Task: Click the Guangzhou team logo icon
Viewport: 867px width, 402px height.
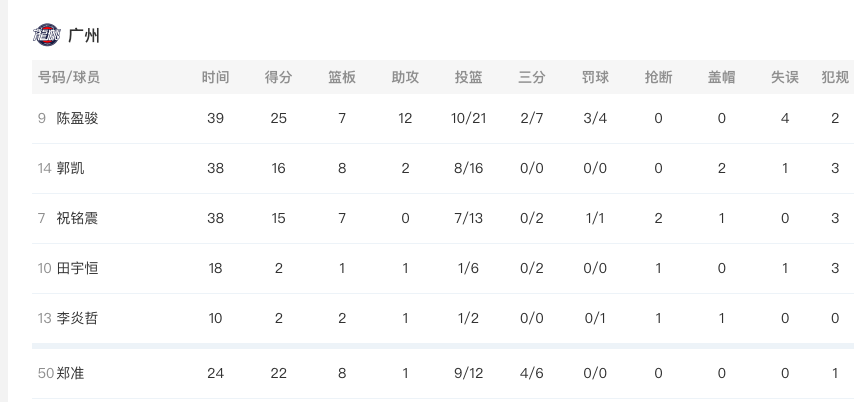Action: (46, 35)
